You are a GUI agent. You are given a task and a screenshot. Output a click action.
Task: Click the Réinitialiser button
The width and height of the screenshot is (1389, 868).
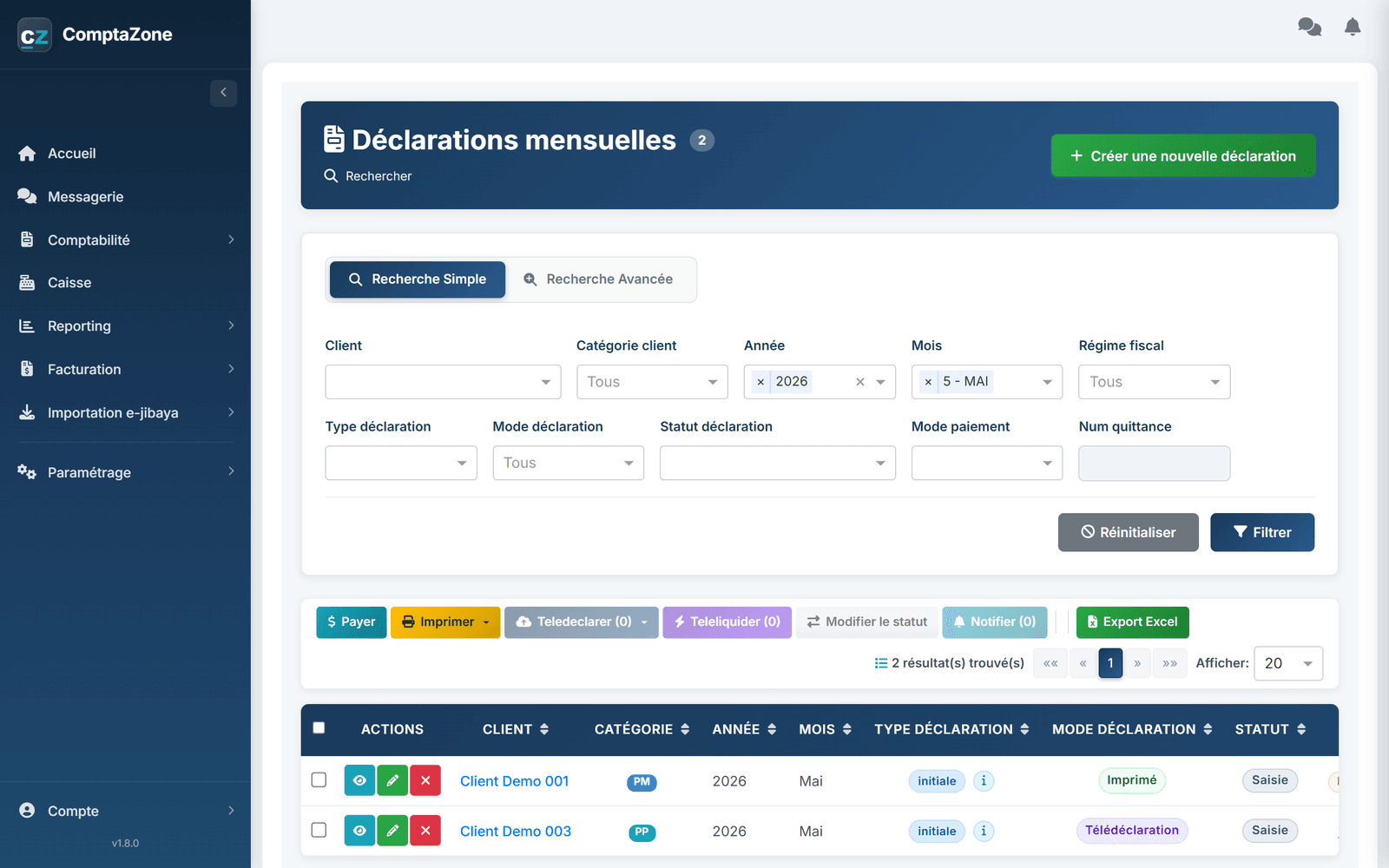(1129, 532)
